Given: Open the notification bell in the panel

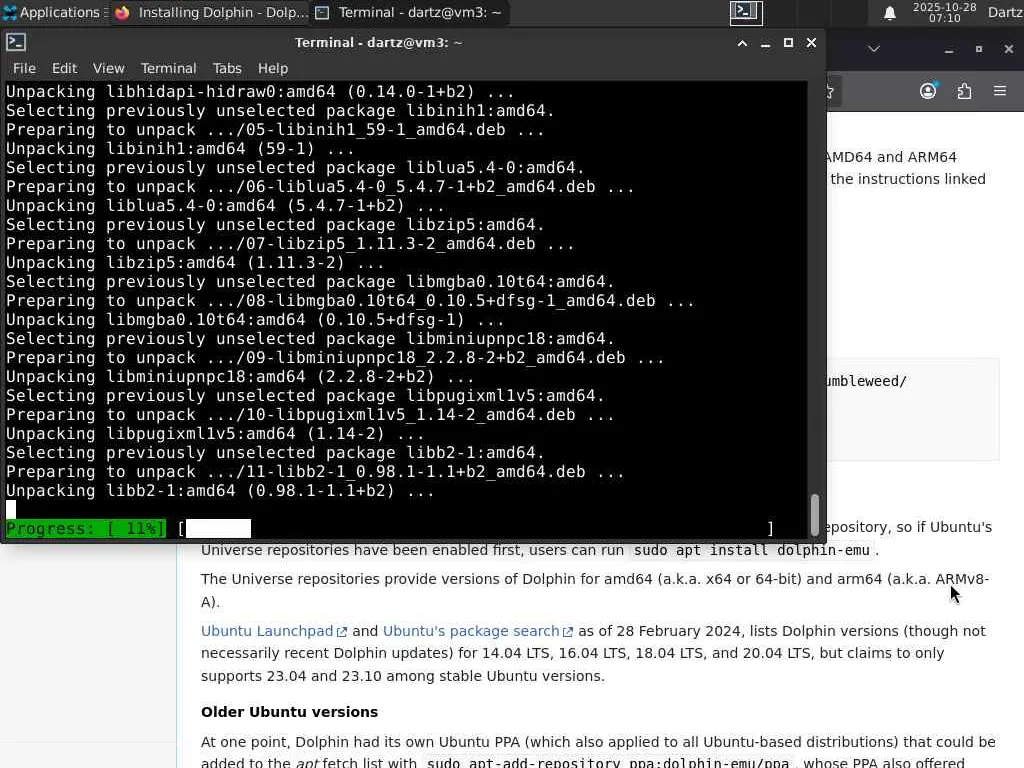Looking at the screenshot, I should point(889,13).
